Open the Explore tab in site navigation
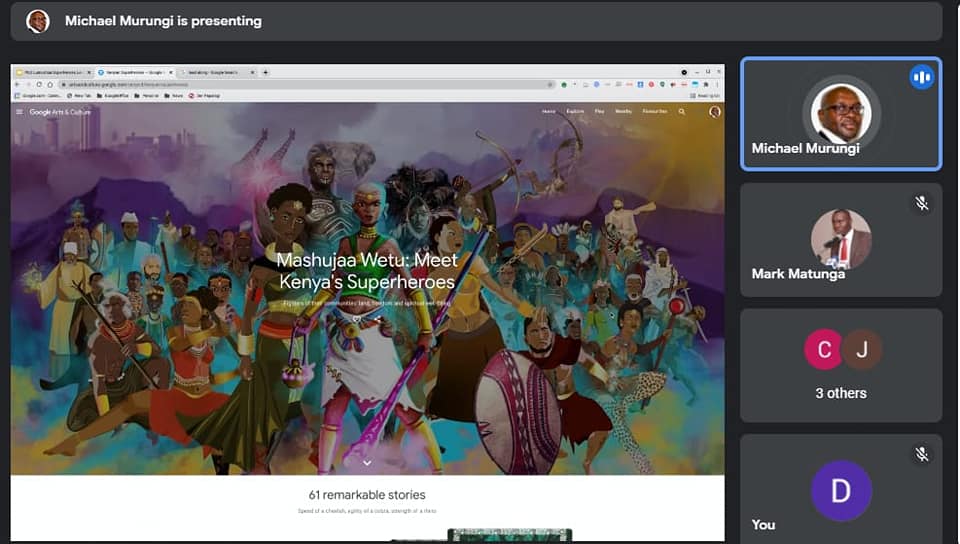 click(x=575, y=112)
